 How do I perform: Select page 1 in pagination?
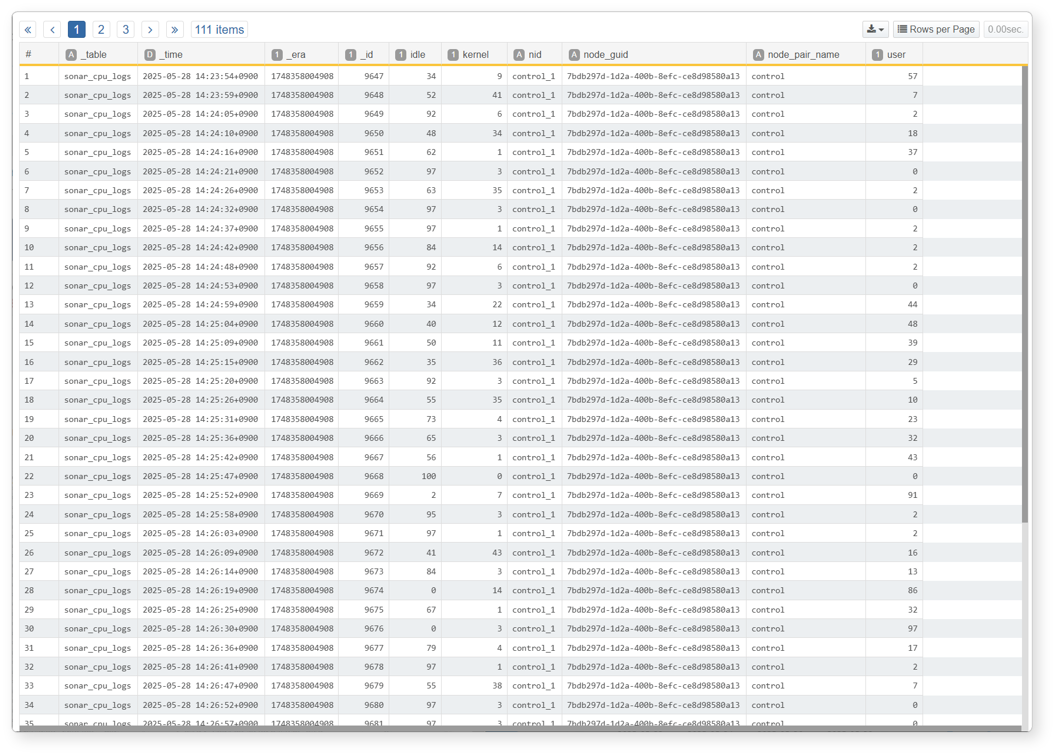77,30
